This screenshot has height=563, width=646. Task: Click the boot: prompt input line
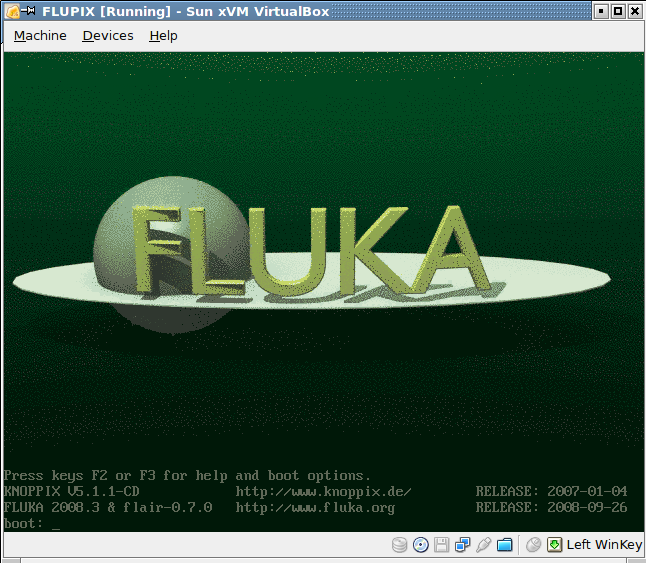point(32,524)
